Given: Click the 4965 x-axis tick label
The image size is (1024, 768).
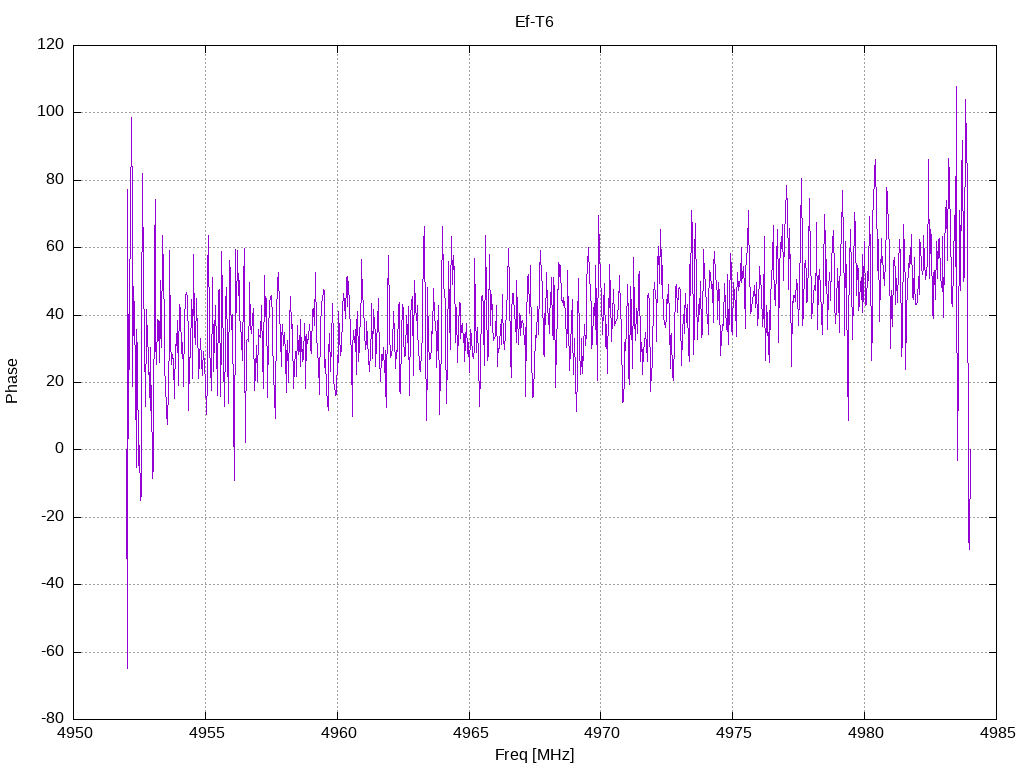Looking at the screenshot, I should pos(470,733).
